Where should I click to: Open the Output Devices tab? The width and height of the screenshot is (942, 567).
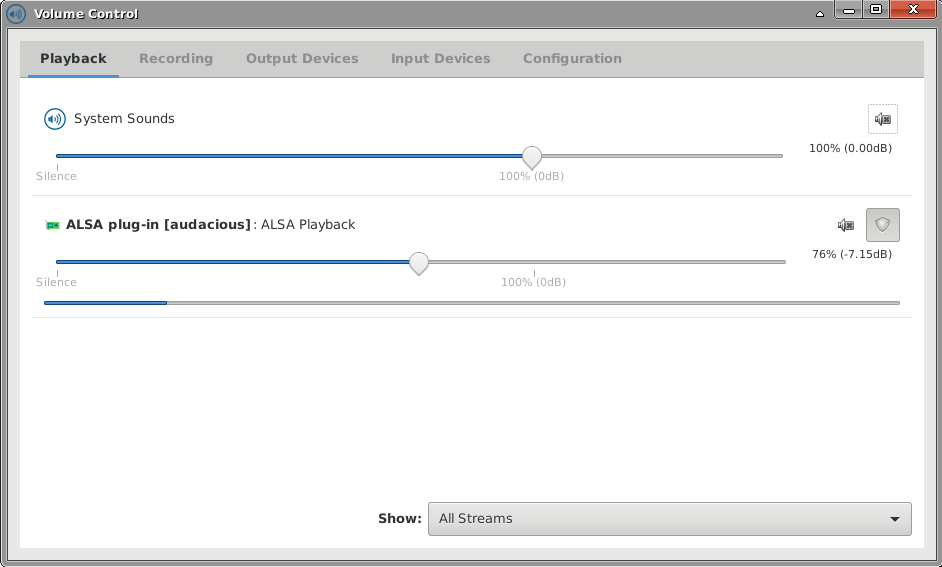(x=302, y=59)
